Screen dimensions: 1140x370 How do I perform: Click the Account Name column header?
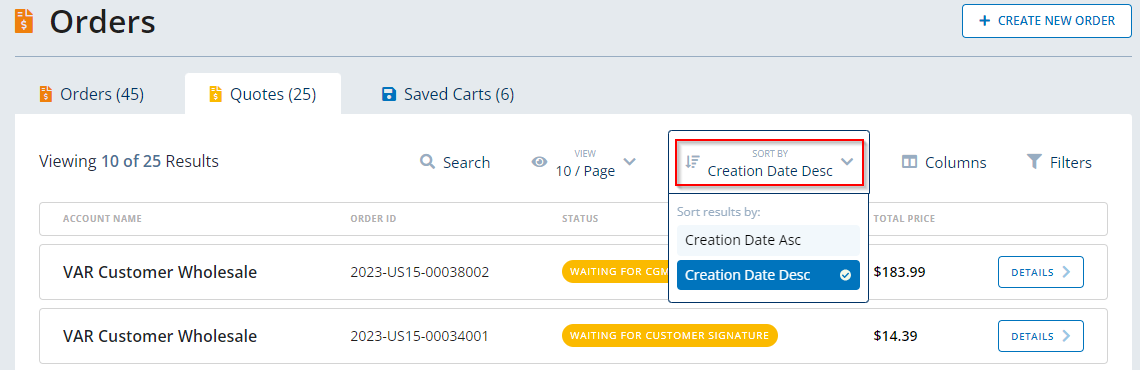point(103,219)
